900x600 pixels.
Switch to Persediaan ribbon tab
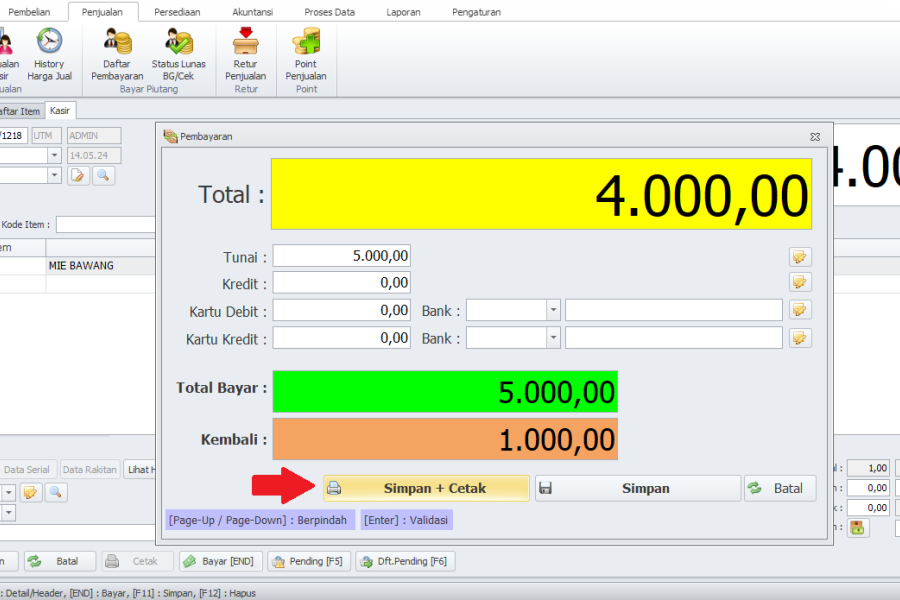tap(177, 12)
